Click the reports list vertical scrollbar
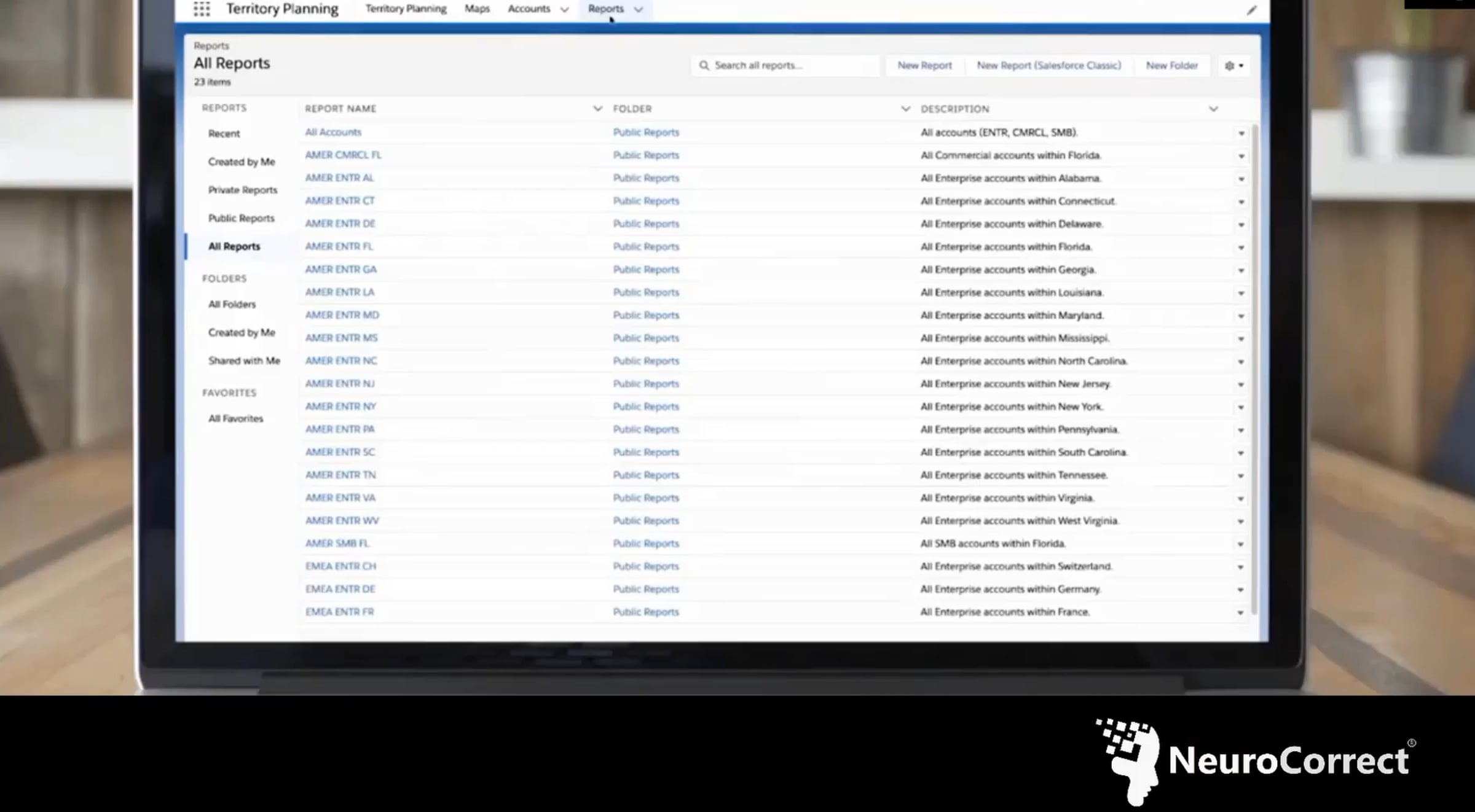Image resolution: width=1475 pixels, height=812 pixels. 1254,369
